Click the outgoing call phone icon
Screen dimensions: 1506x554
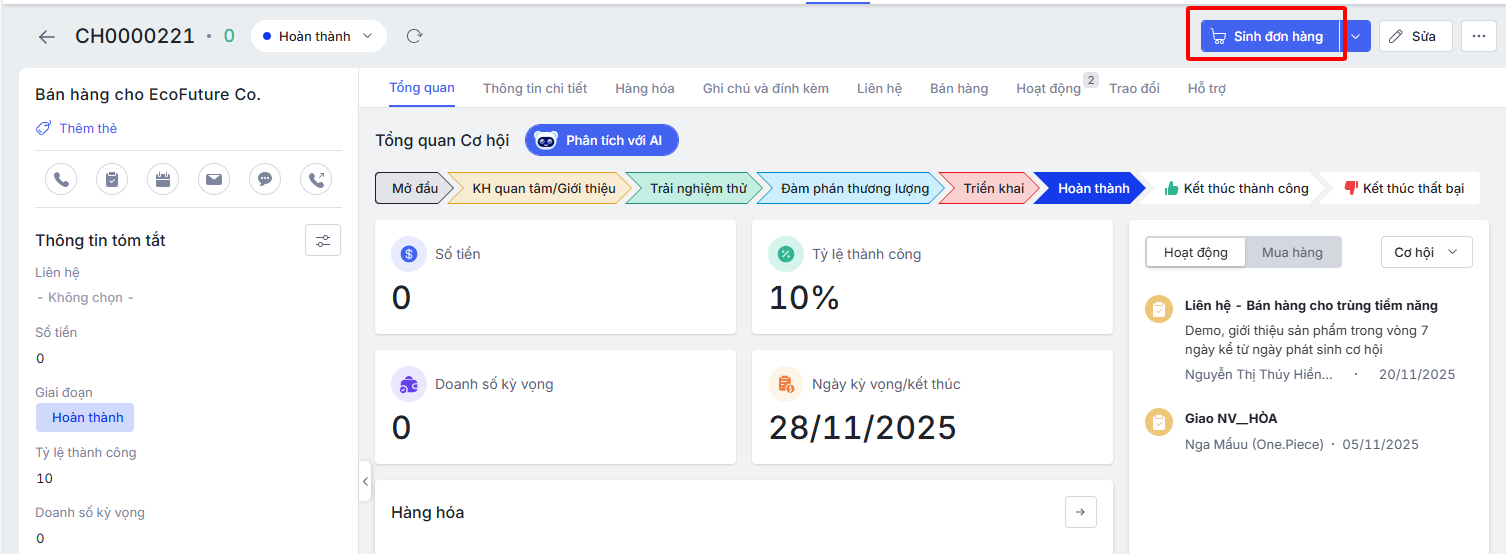[x=316, y=179]
